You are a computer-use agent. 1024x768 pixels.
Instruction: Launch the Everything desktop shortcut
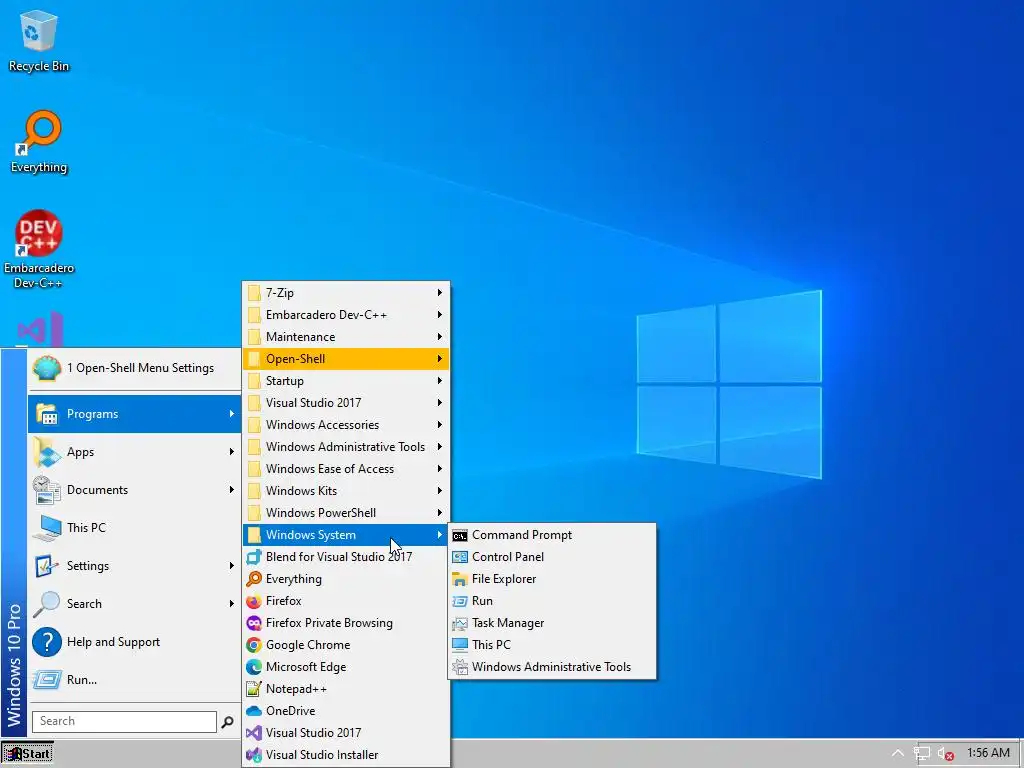39,142
